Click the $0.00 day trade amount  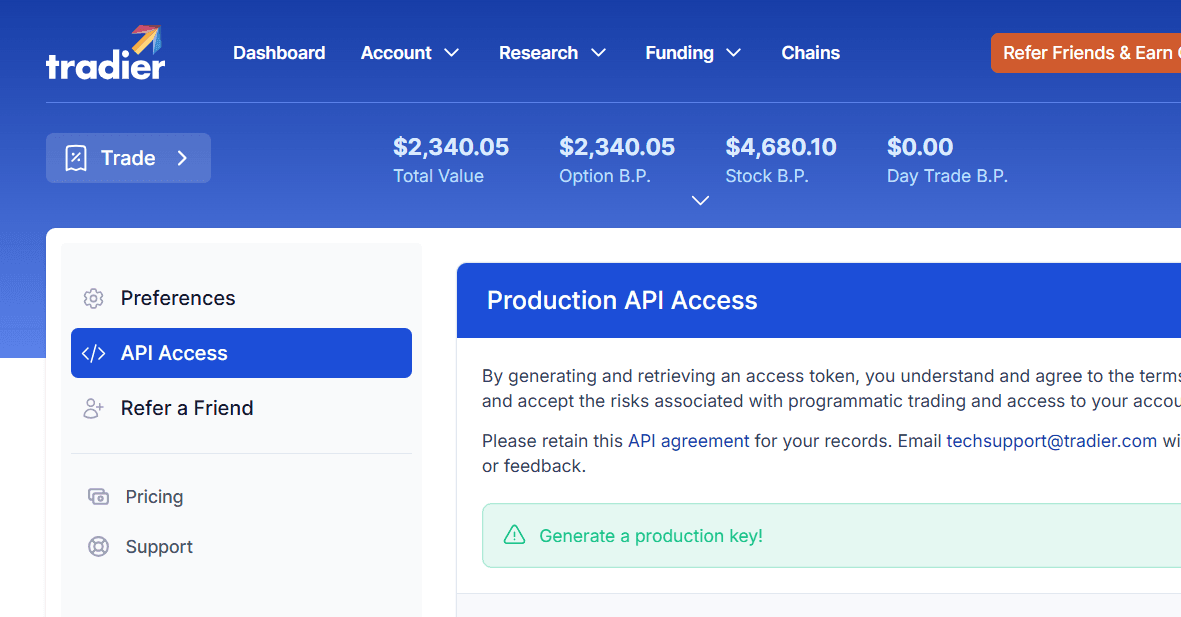pyautogui.click(x=920, y=147)
